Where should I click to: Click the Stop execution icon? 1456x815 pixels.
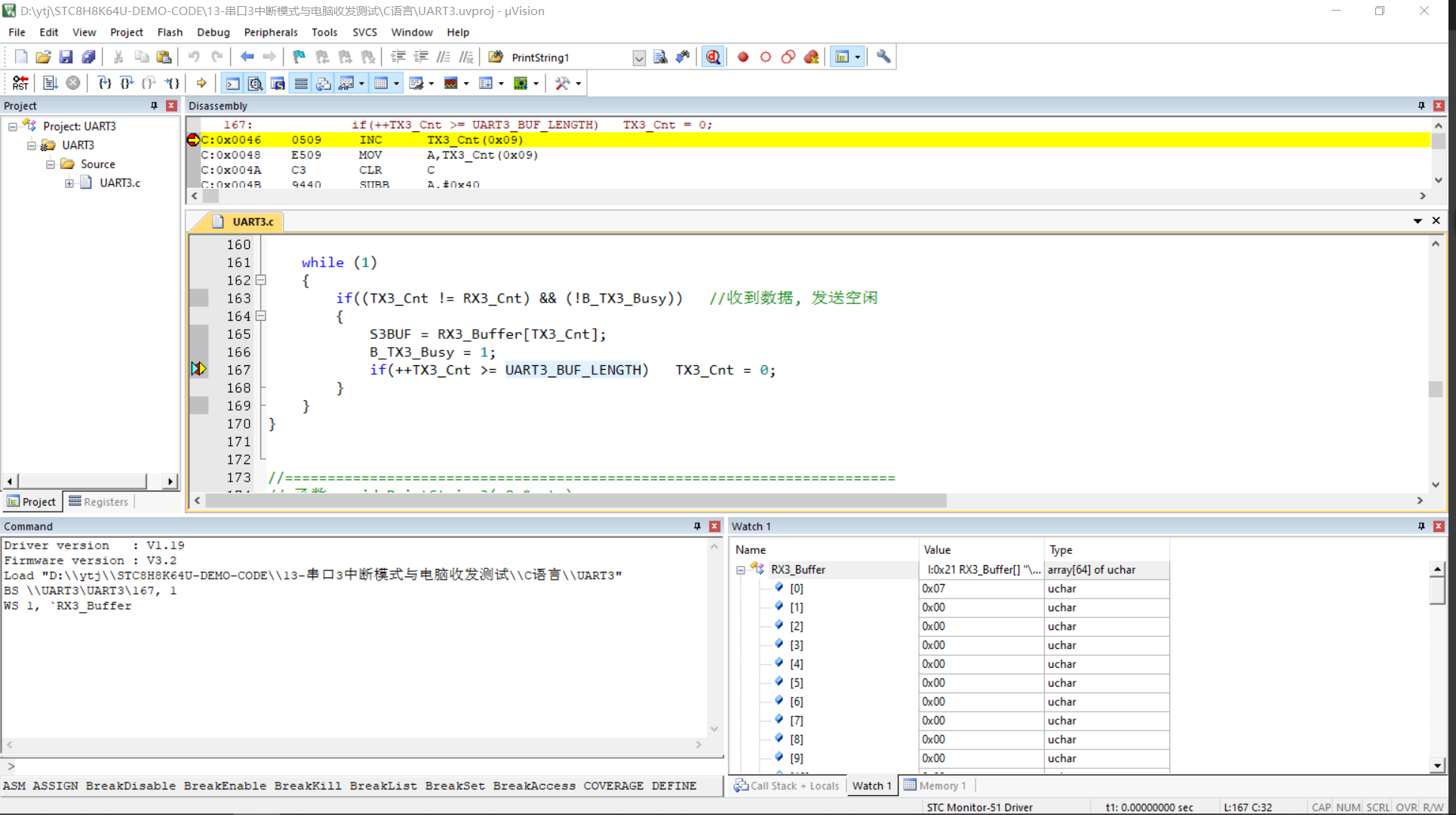[73, 83]
